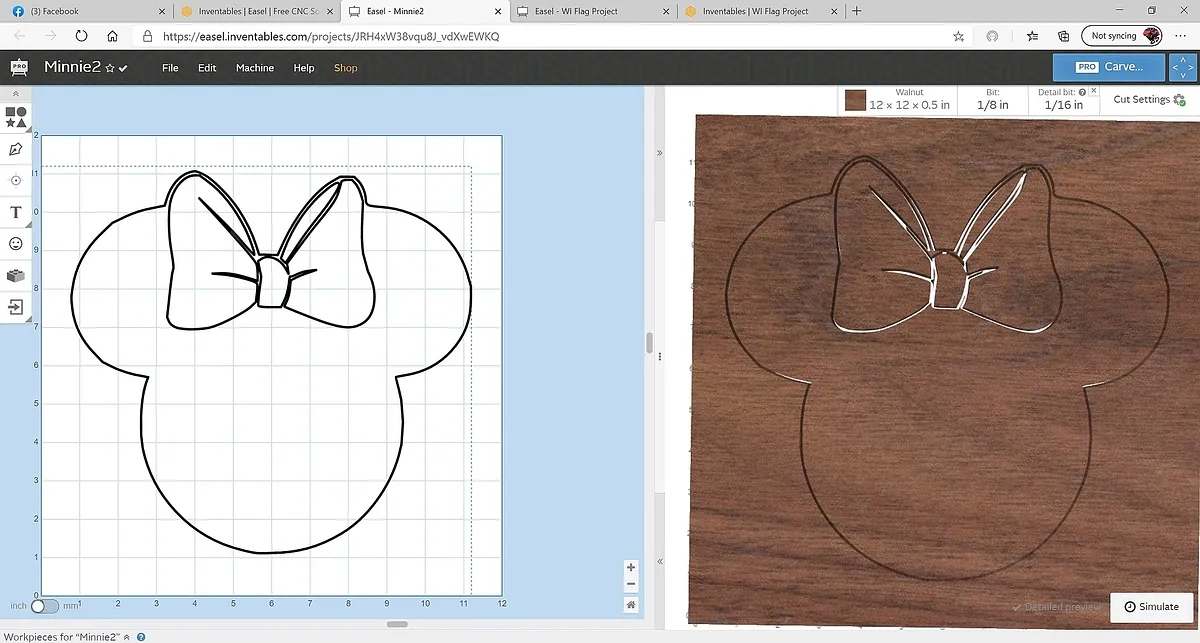Reset canvas view with home icon
Screen dimensions: 1200x643
click(x=631, y=604)
